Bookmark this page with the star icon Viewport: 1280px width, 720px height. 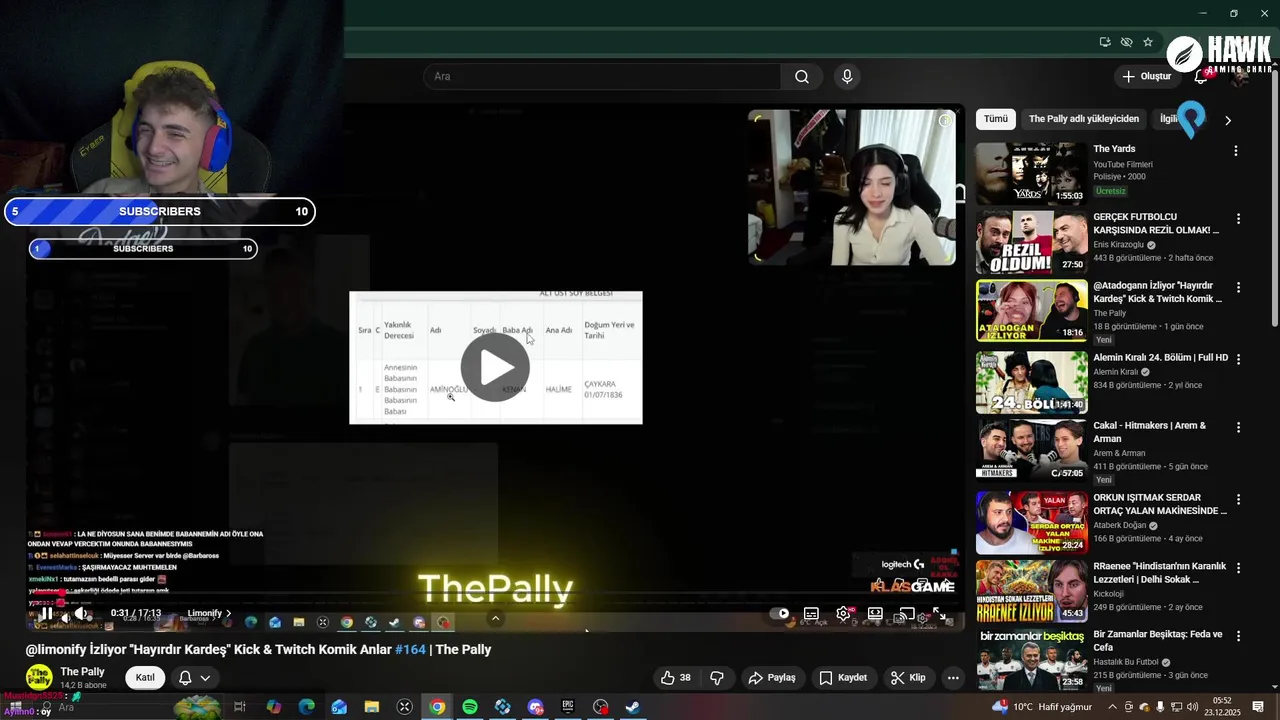click(1148, 42)
